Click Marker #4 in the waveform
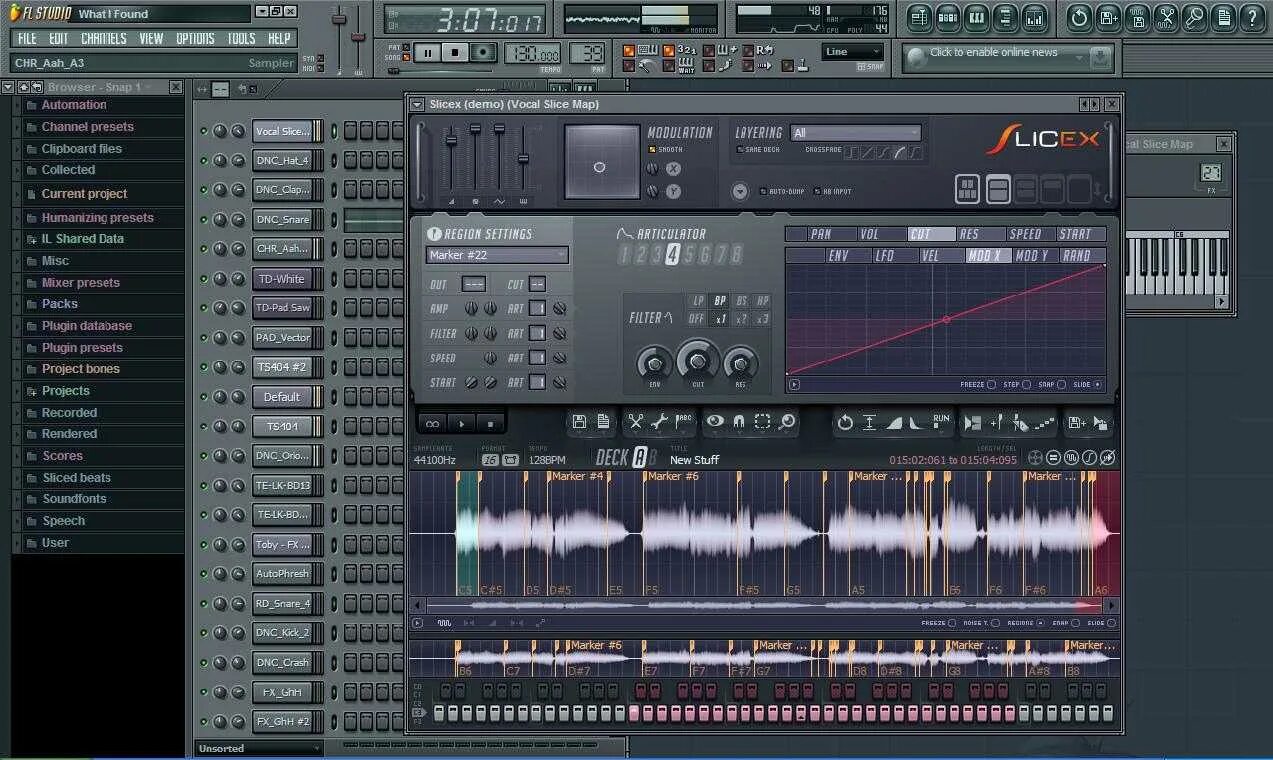1273x760 pixels. point(577,476)
